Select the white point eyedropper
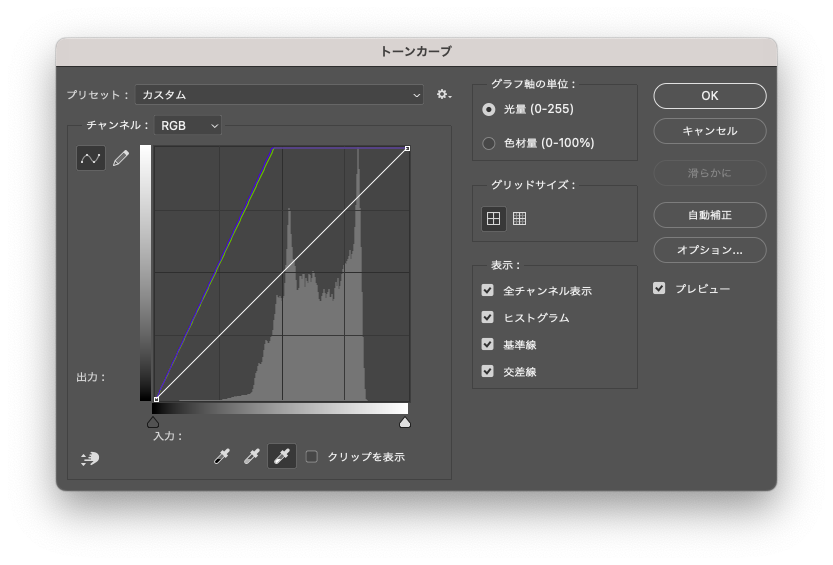The width and height of the screenshot is (833, 565). (282, 456)
